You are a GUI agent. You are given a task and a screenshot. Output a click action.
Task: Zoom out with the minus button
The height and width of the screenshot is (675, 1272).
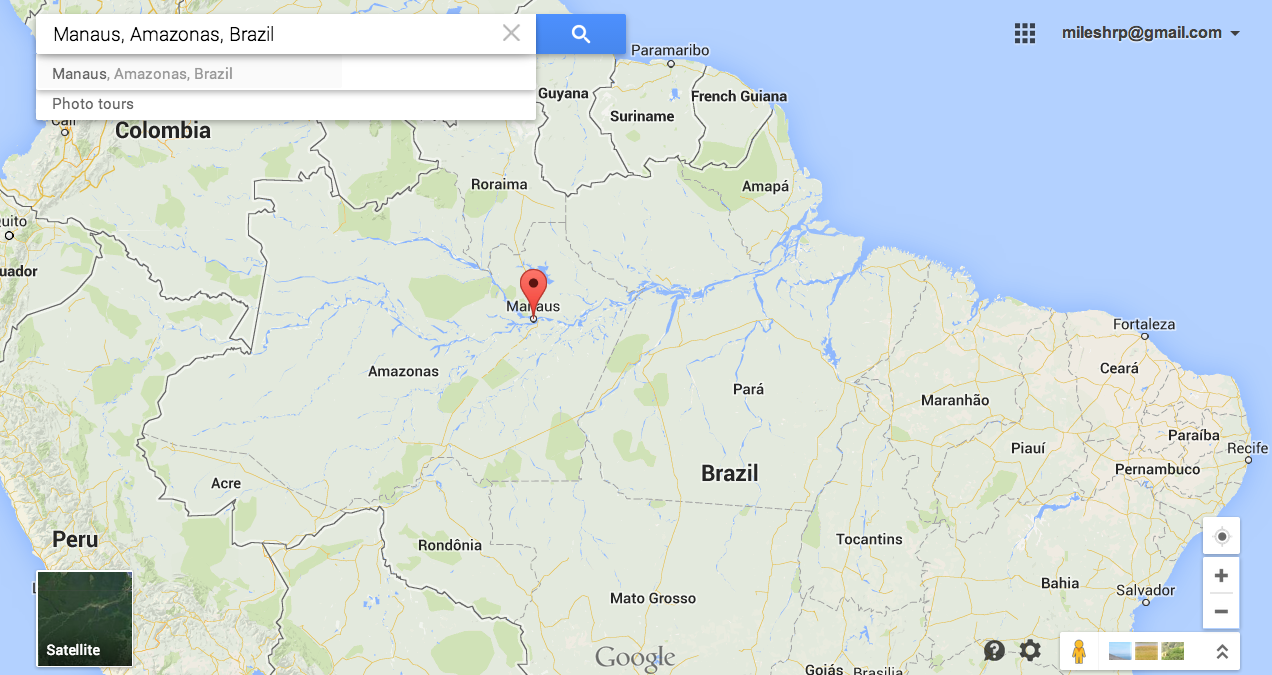[x=1221, y=611]
